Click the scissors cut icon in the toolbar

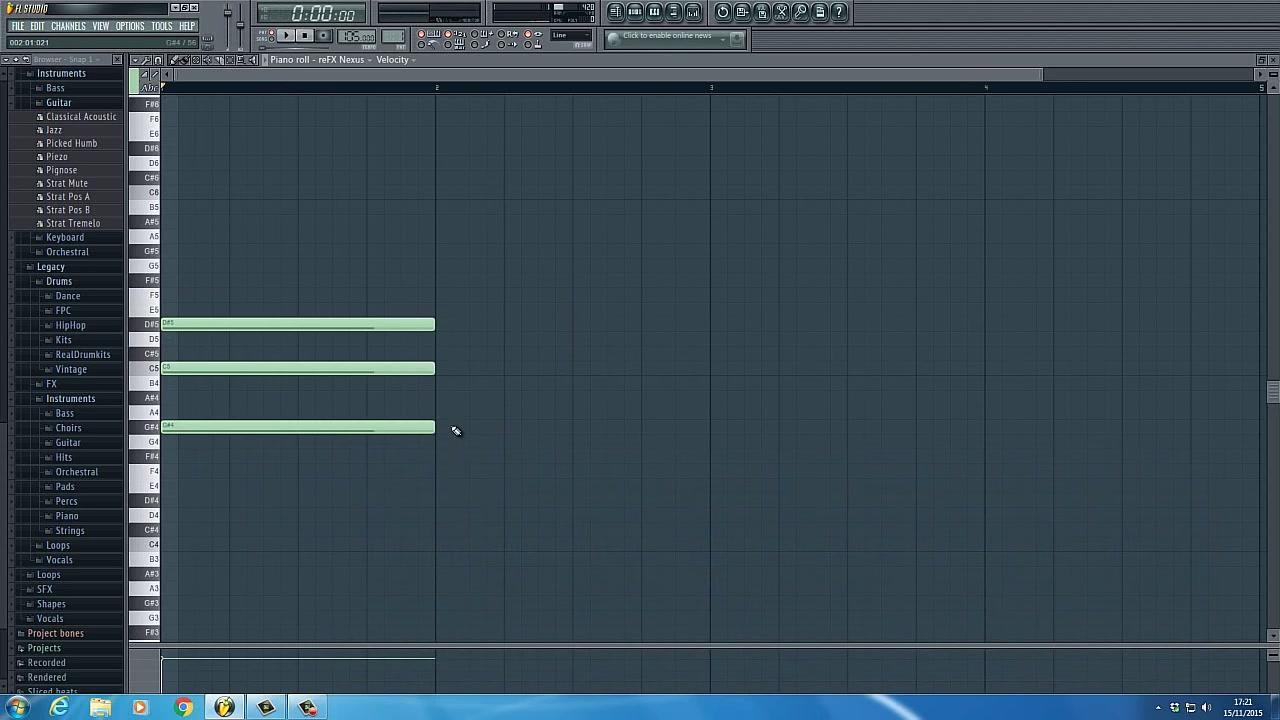(780, 11)
